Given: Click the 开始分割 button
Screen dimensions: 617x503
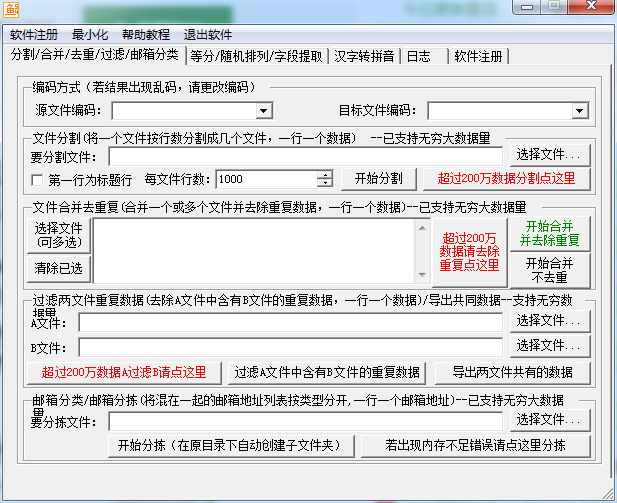Looking at the screenshot, I should (x=379, y=179).
